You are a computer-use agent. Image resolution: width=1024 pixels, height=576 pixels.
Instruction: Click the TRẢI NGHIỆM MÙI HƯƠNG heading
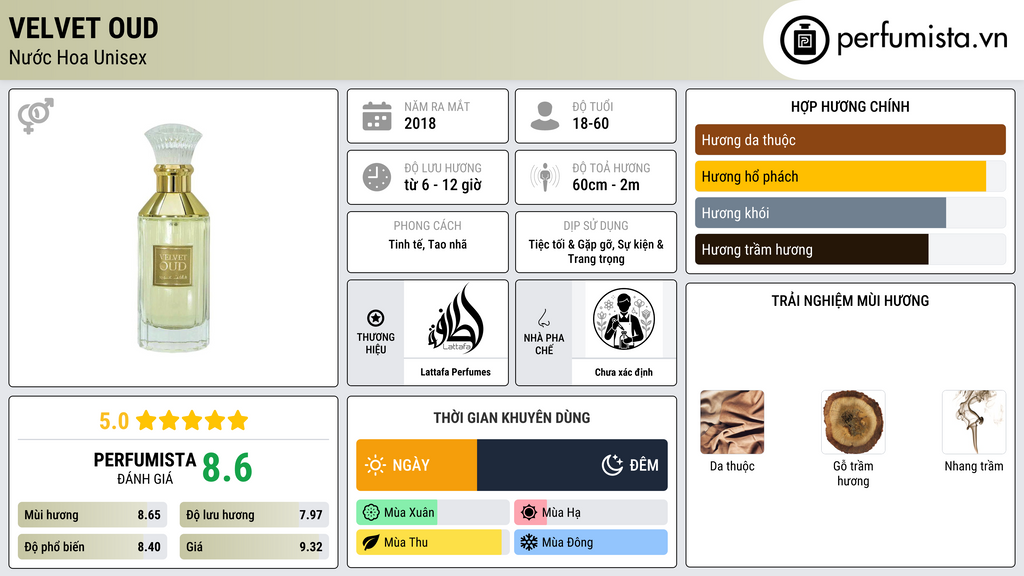[x=850, y=301]
